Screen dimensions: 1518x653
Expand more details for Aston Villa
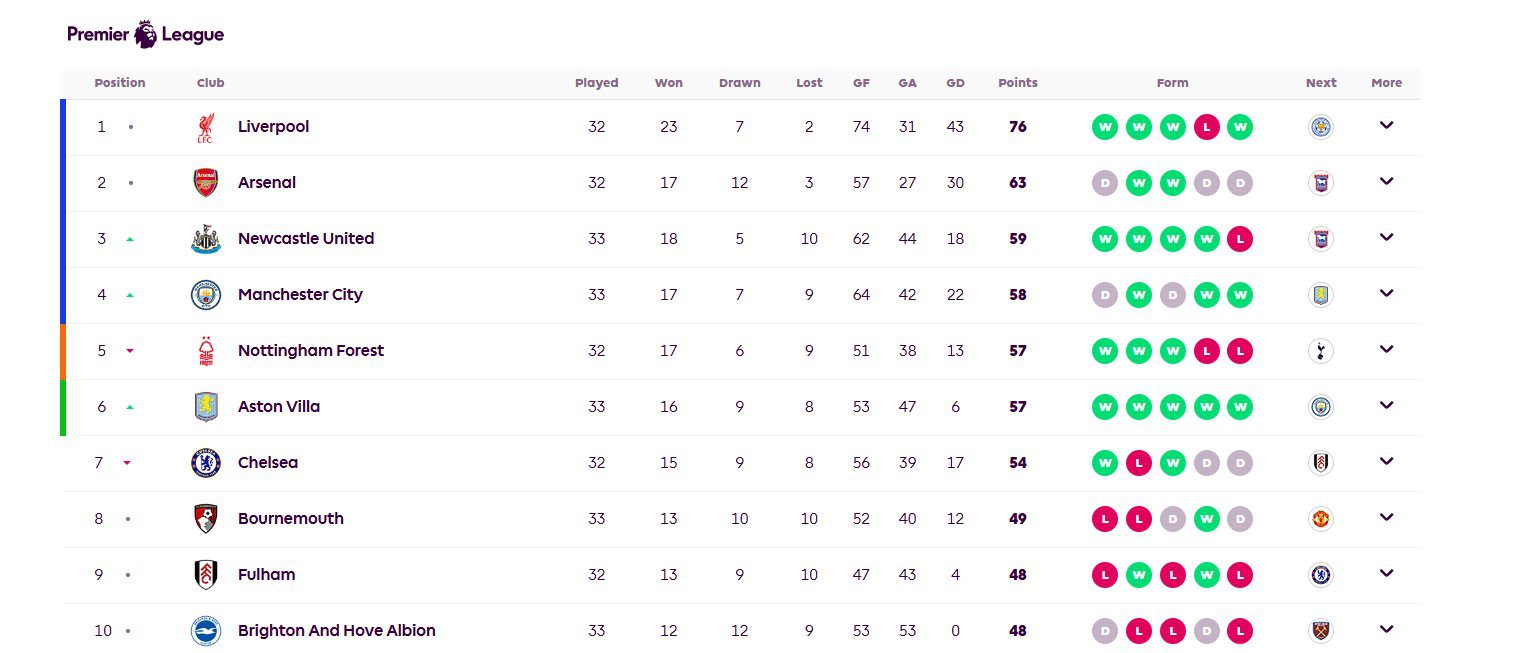1386,406
